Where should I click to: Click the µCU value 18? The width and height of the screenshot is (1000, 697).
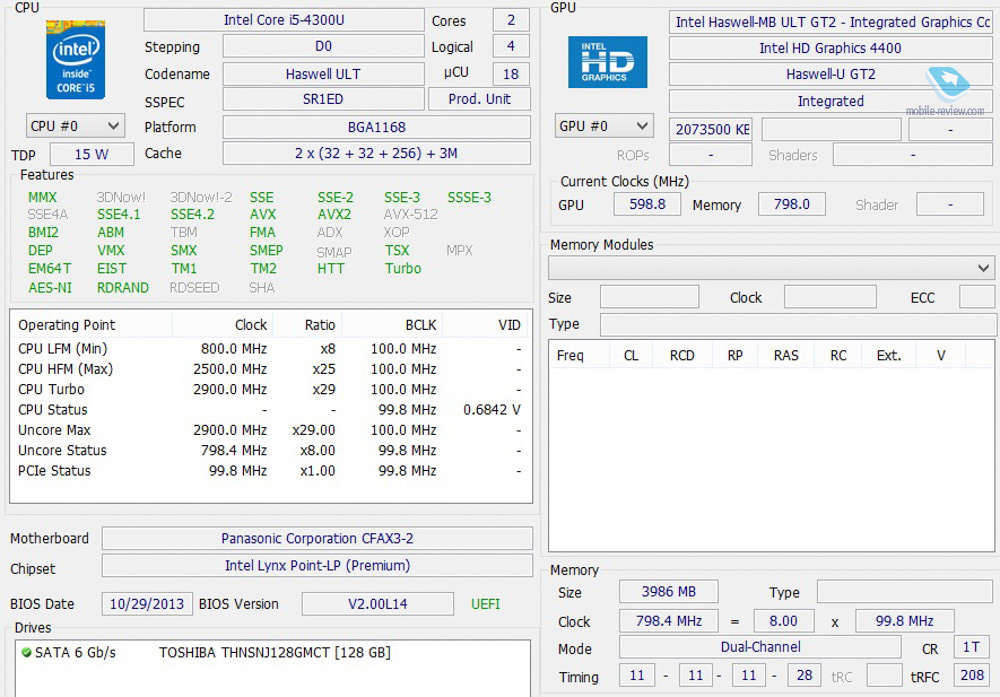click(511, 74)
